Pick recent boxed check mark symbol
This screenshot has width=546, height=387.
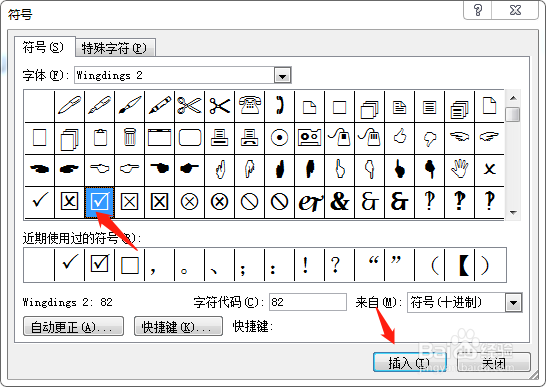click(x=100, y=265)
